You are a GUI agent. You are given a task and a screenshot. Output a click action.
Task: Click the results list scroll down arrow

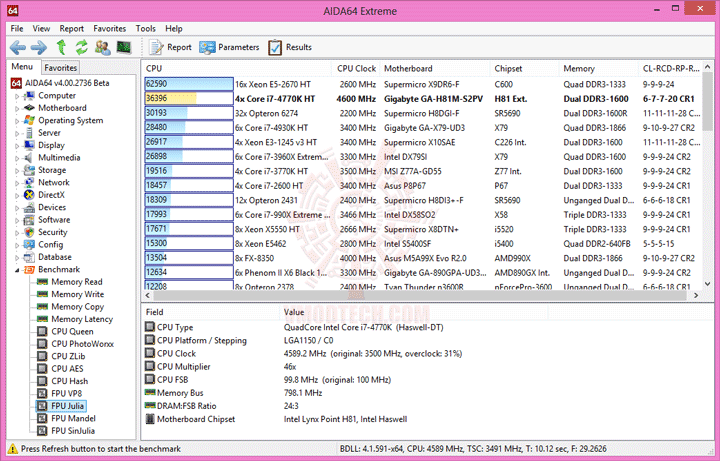(707, 284)
